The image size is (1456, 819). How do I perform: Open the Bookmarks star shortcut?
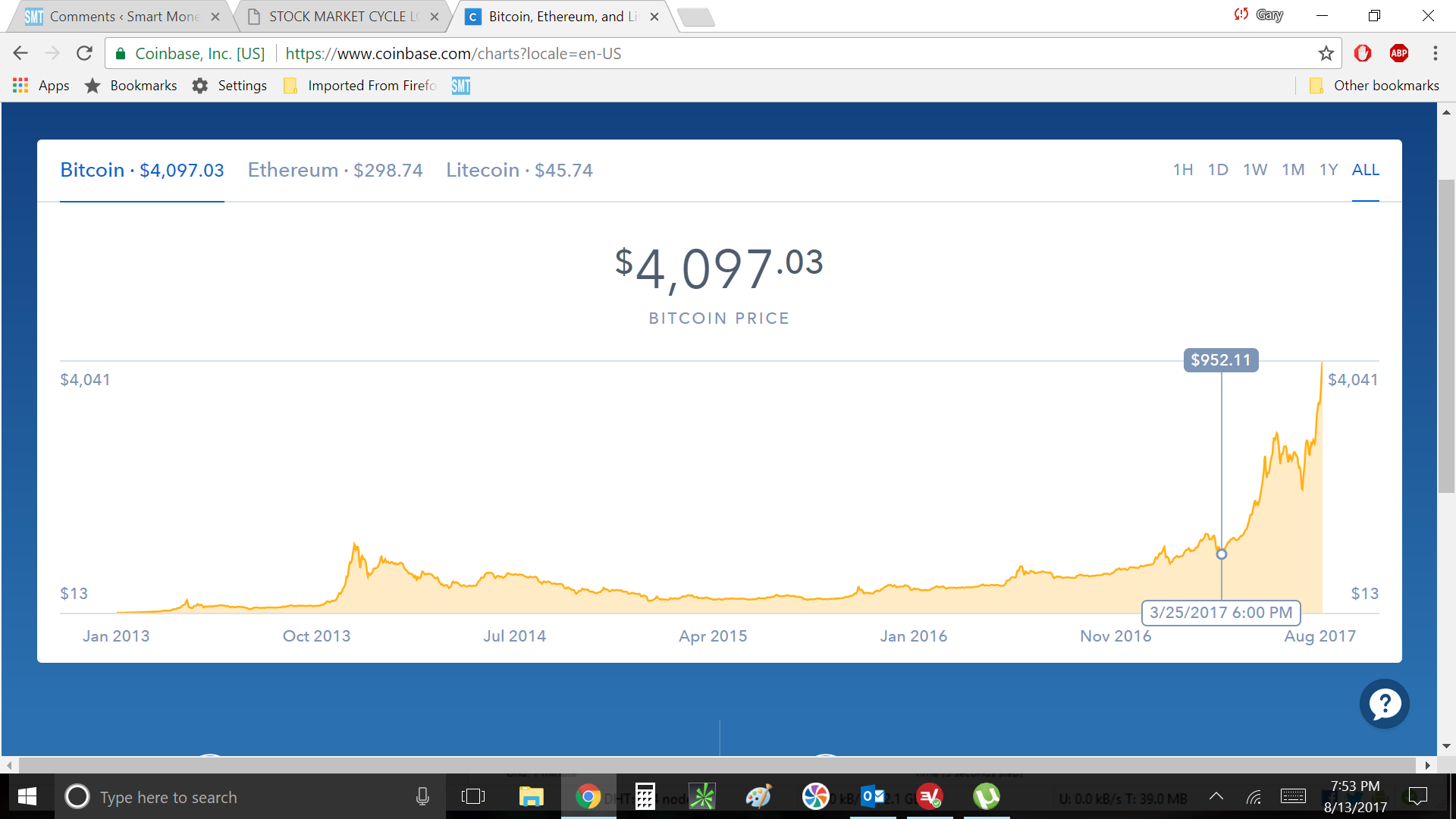pos(130,86)
